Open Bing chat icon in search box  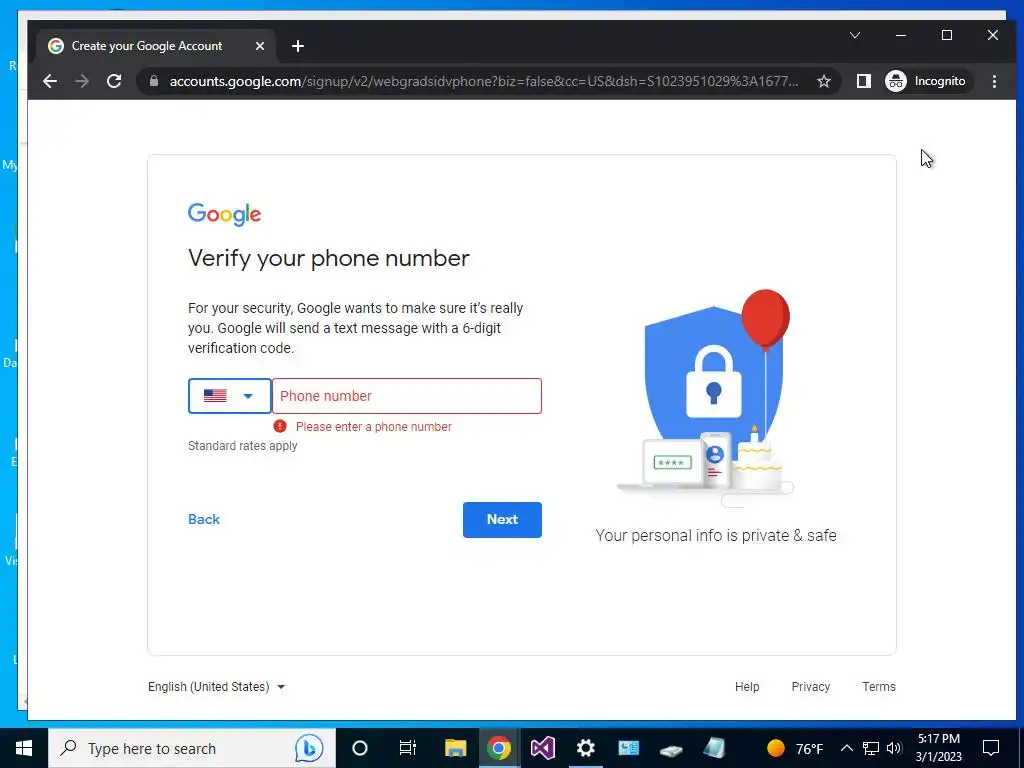click(x=309, y=748)
